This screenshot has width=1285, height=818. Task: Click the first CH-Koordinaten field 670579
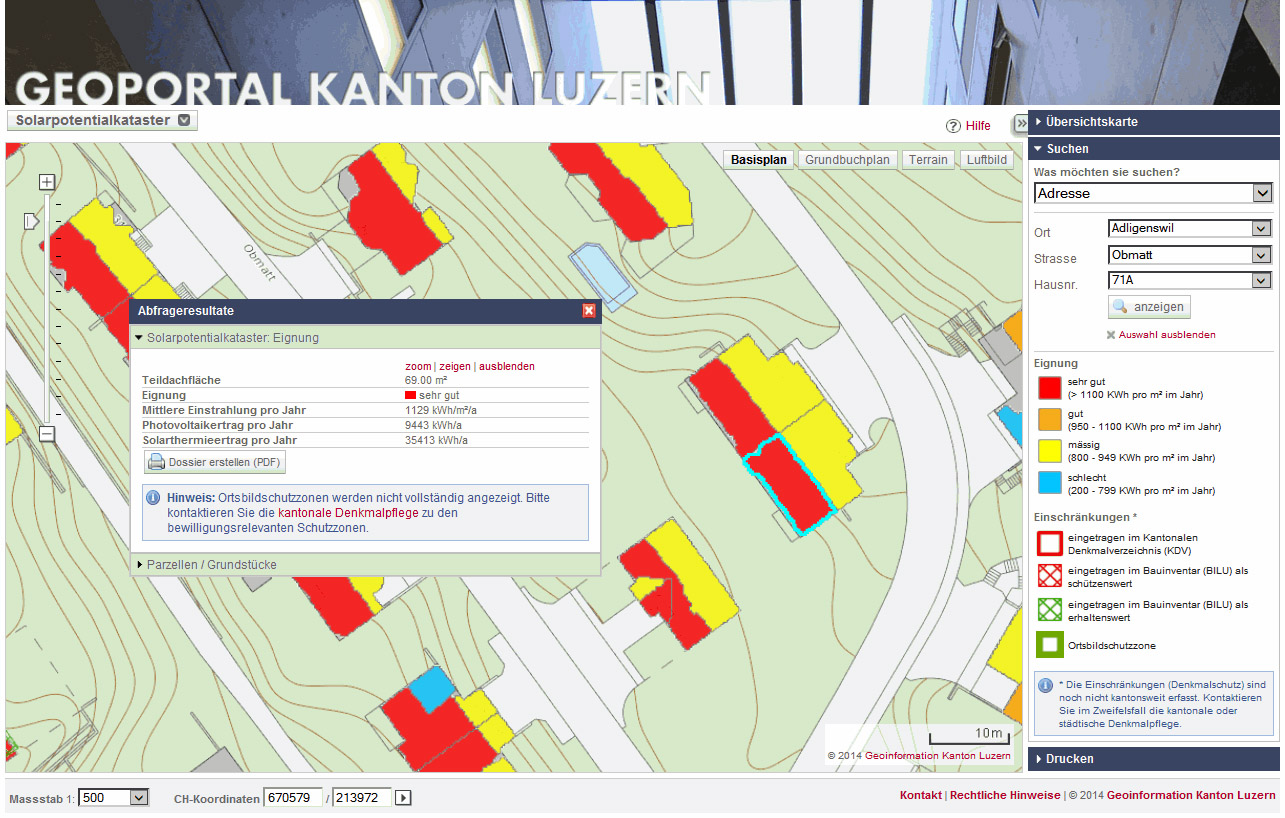(292, 797)
